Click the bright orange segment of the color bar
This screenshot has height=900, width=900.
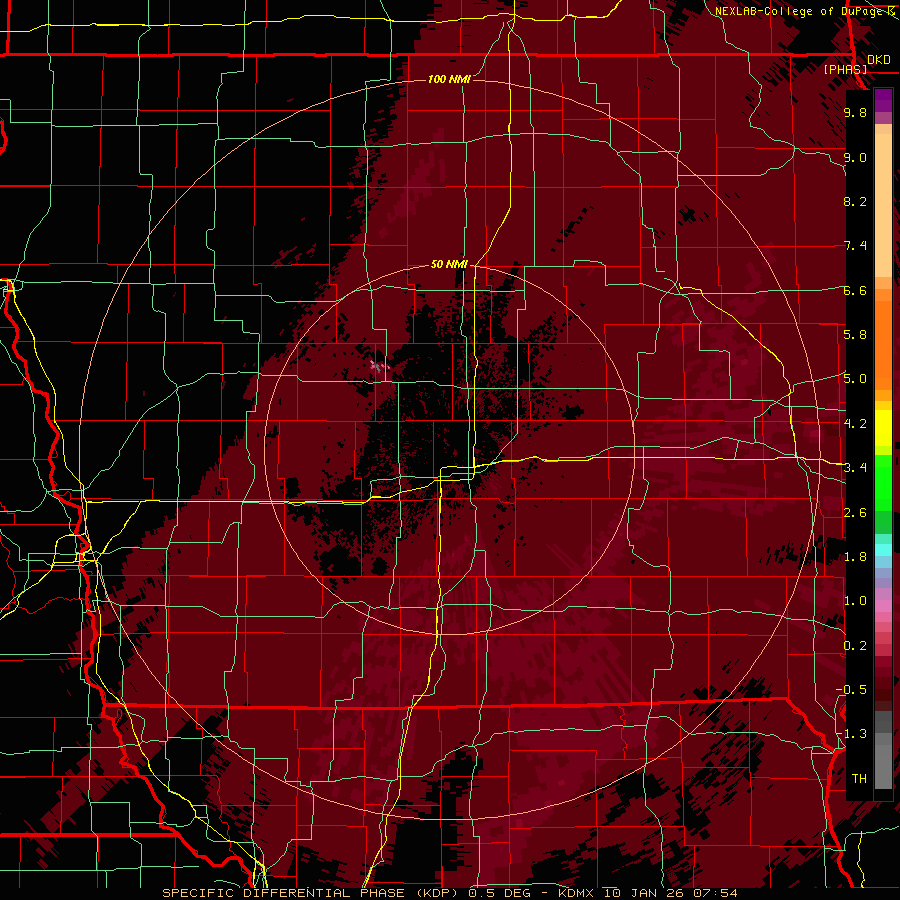(x=883, y=344)
